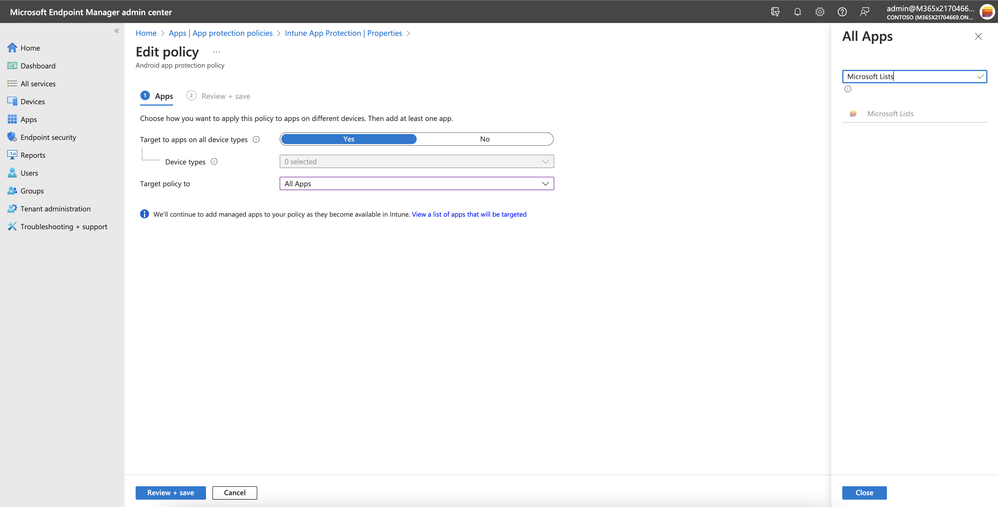Click the Review + save button
Screen dimensions: 998x507
(171, 493)
